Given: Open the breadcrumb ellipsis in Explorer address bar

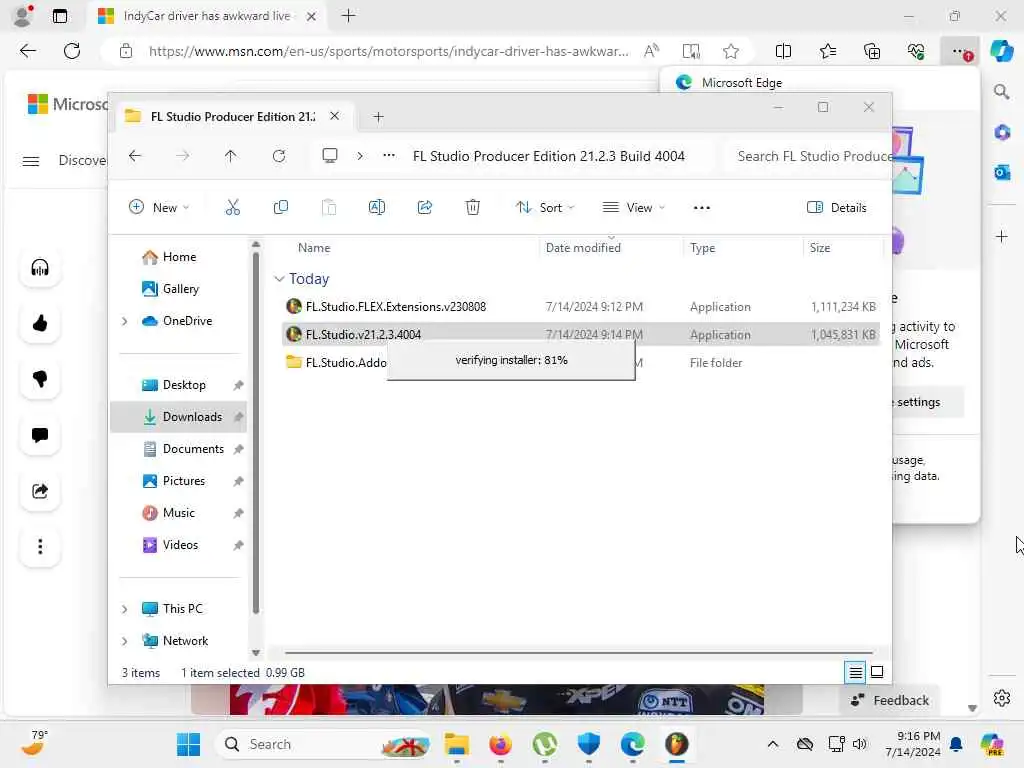Looking at the screenshot, I should (389, 155).
